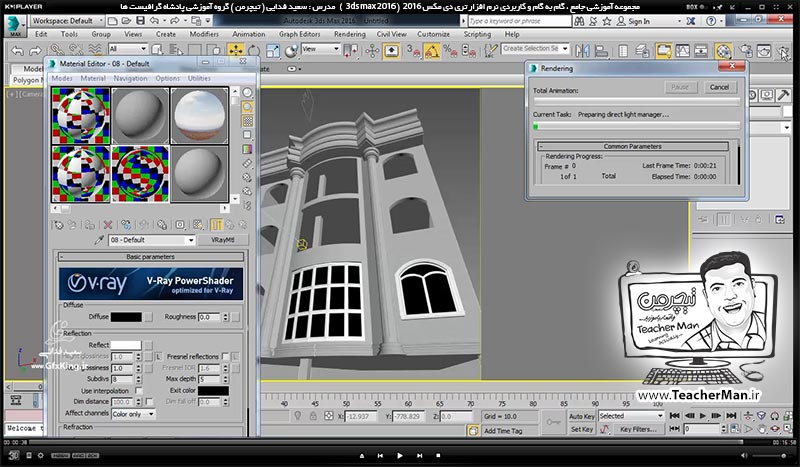This screenshot has width=800, height=467.
Task: Open the selection filter All dropdown
Action: click(128, 49)
